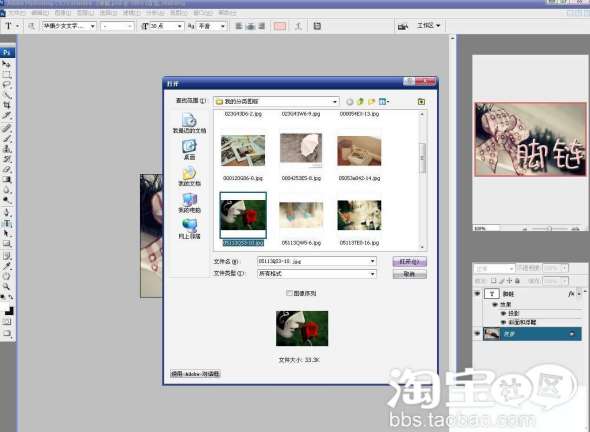Open the 文件类型 format dropdown

[x=373, y=274]
